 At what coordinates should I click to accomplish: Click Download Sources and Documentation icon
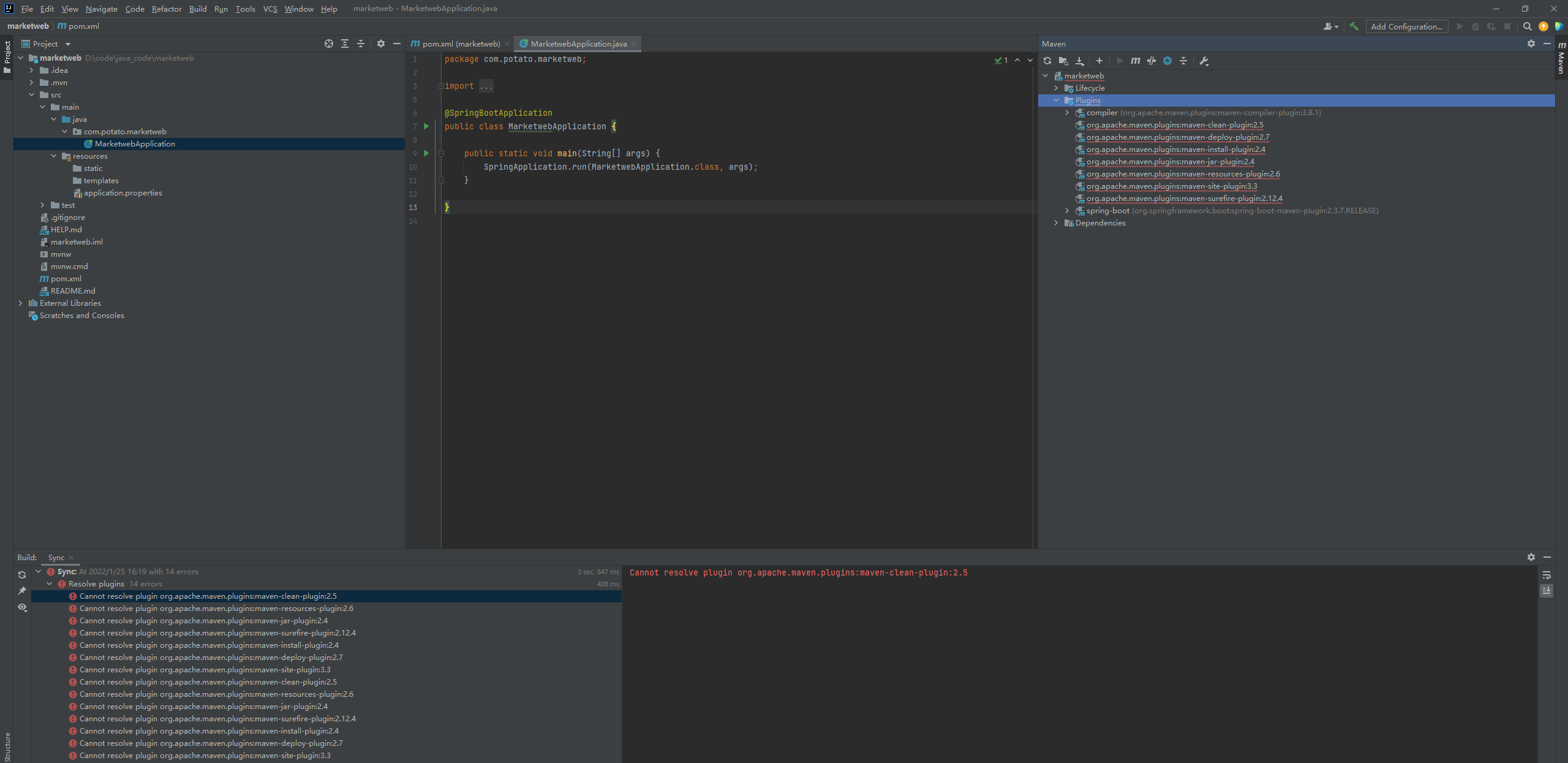coord(1080,61)
